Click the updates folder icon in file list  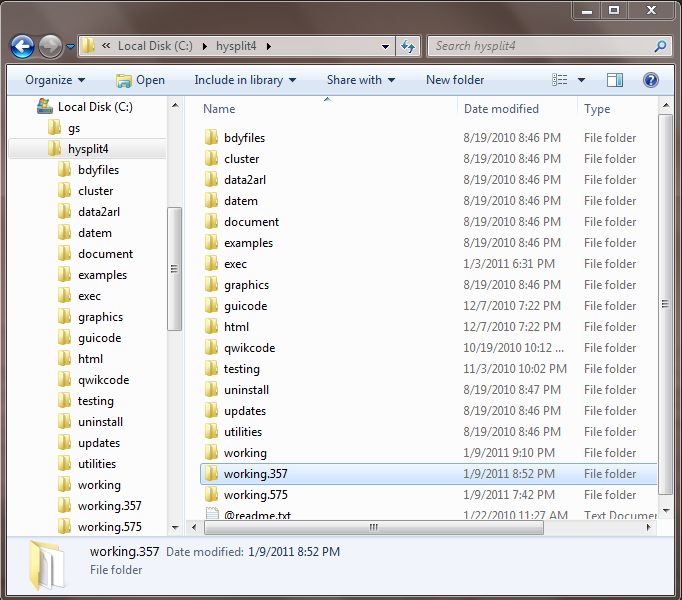tap(211, 410)
